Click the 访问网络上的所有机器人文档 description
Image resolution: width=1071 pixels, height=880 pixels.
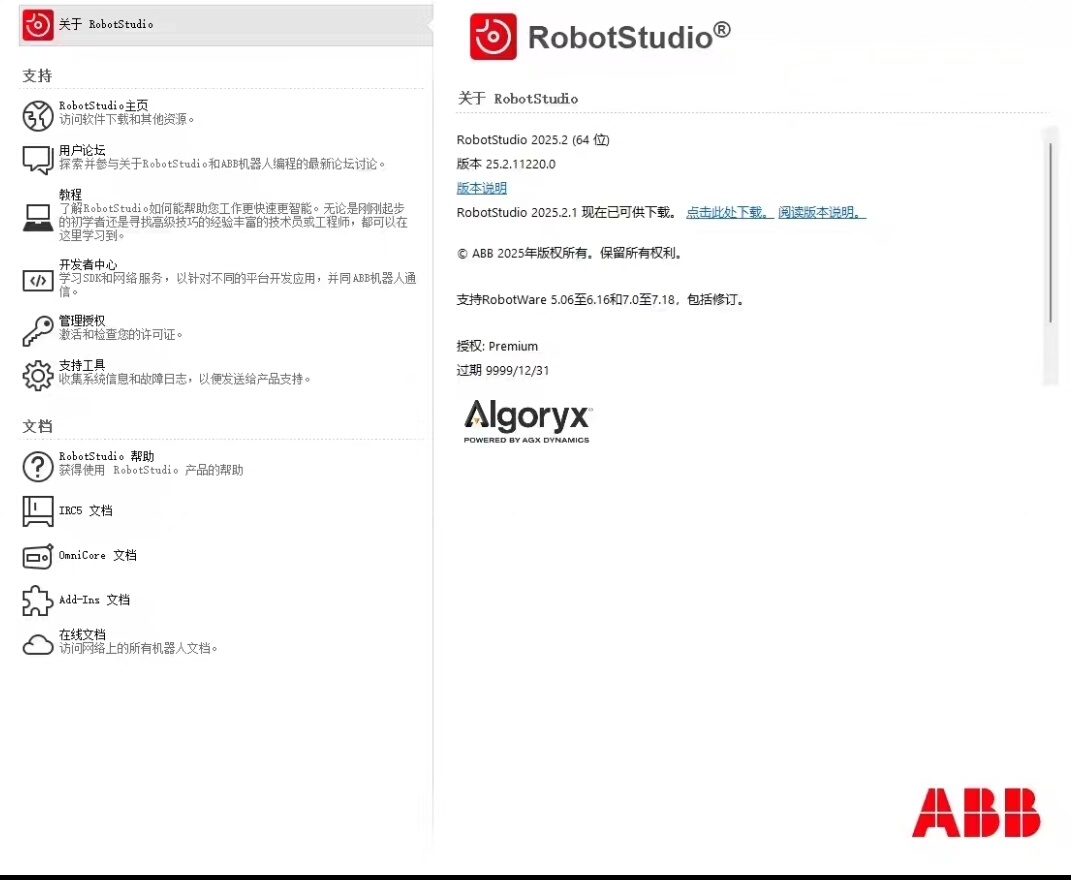[138, 648]
